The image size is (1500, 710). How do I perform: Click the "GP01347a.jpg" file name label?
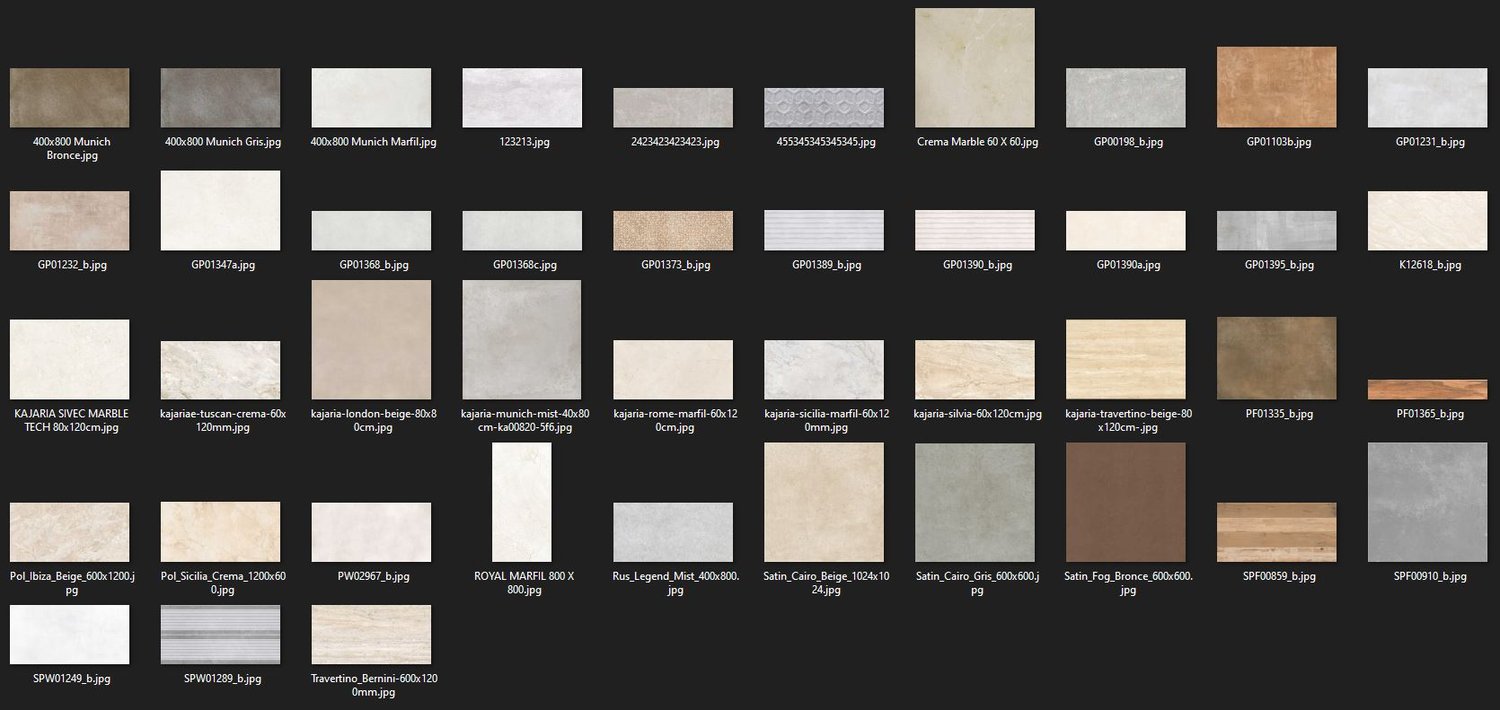(223, 265)
